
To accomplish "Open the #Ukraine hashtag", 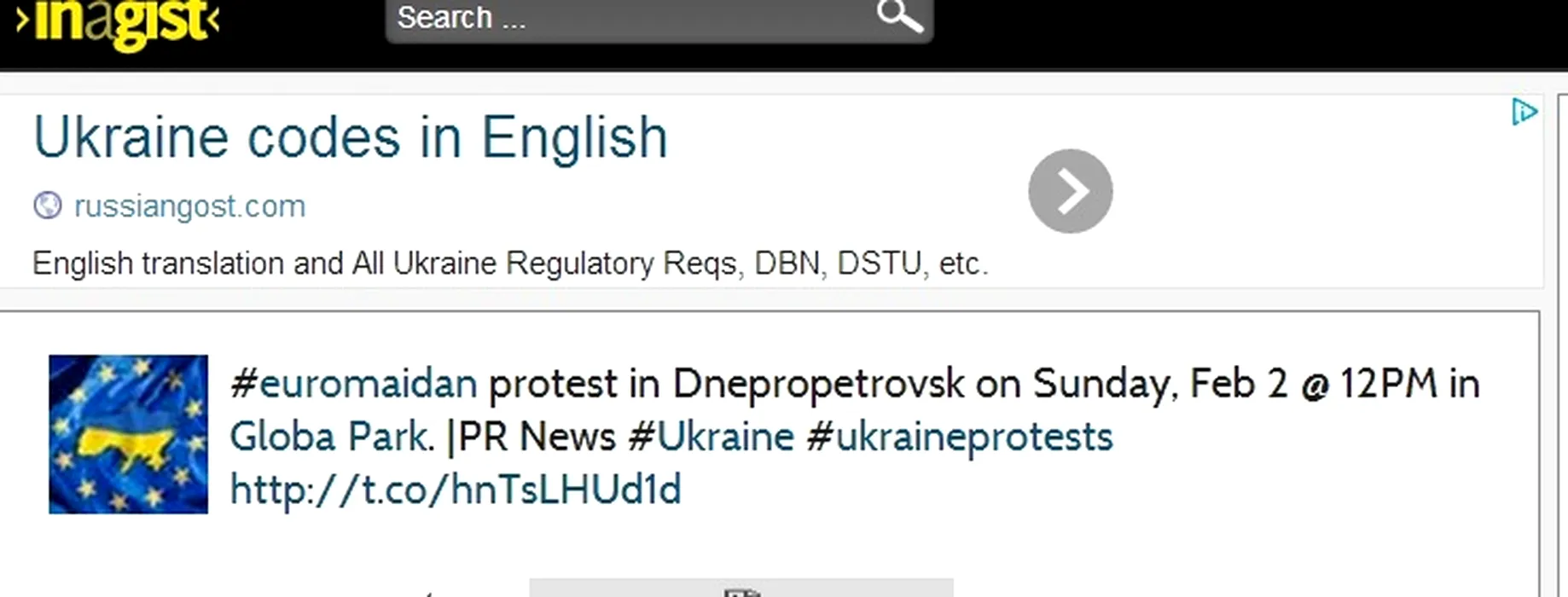I will (711, 437).
